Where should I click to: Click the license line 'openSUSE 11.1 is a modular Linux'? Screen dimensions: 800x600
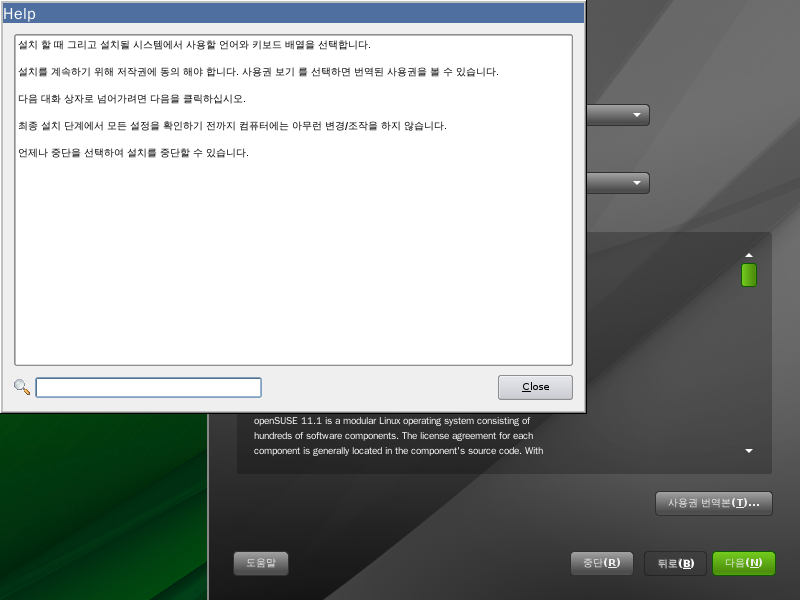coord(392,421)
